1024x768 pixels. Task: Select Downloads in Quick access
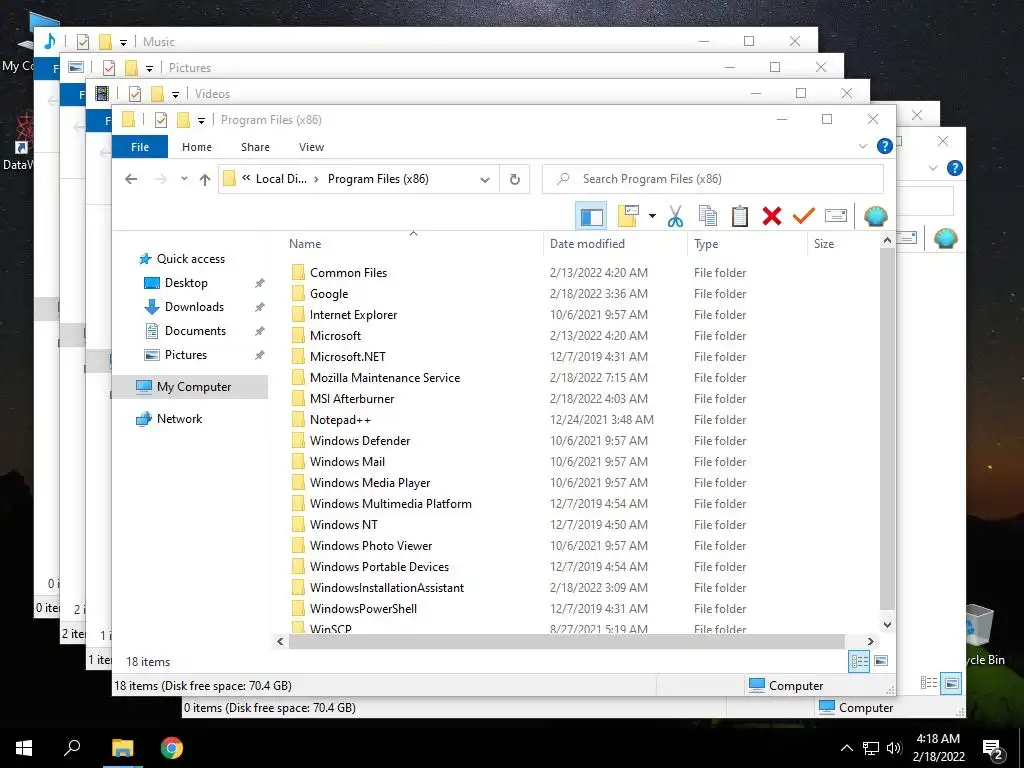pos(194,307)
